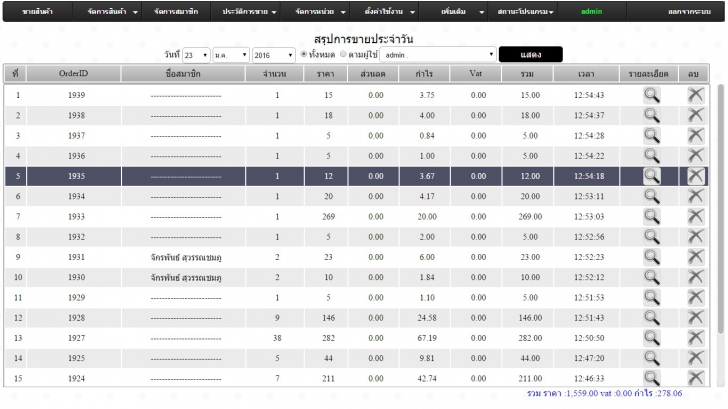Open the จัดการสมาชิก menu item
728x409 pixels.
pyautogui.click(x=176, y=12)
